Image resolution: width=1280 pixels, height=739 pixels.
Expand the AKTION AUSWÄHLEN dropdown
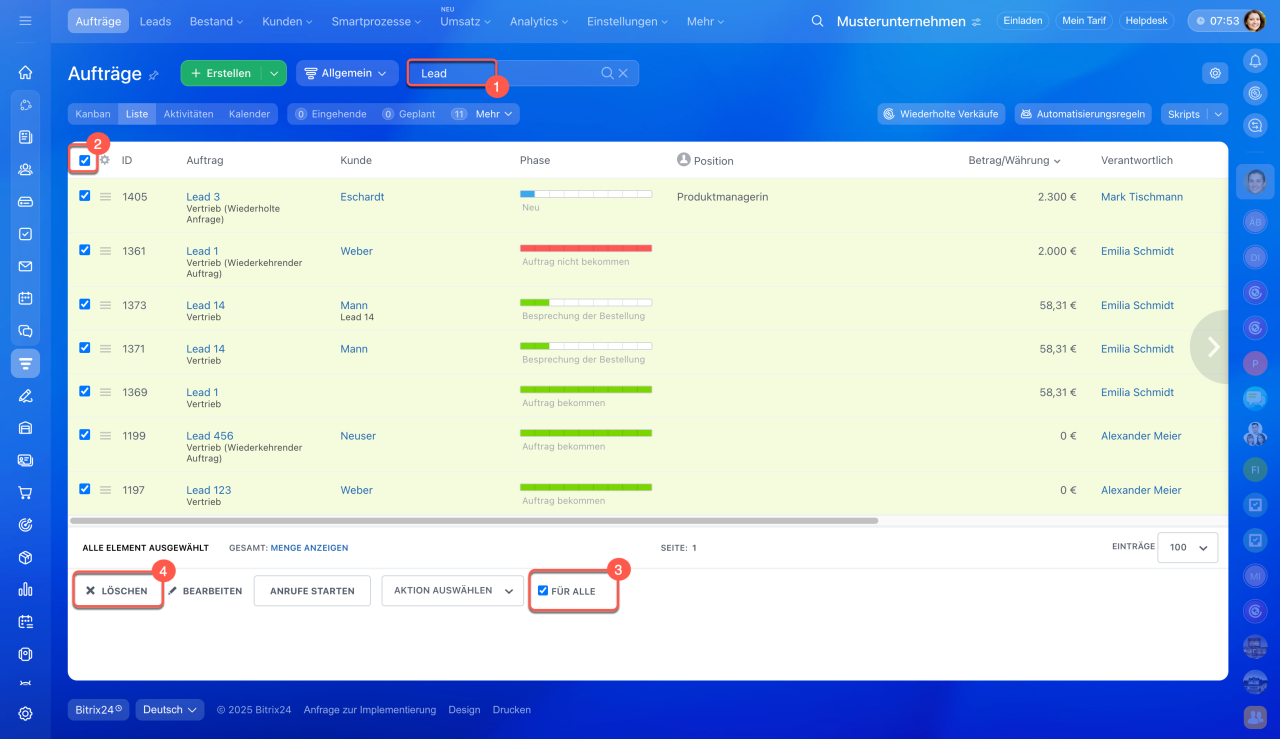(452, 591)
